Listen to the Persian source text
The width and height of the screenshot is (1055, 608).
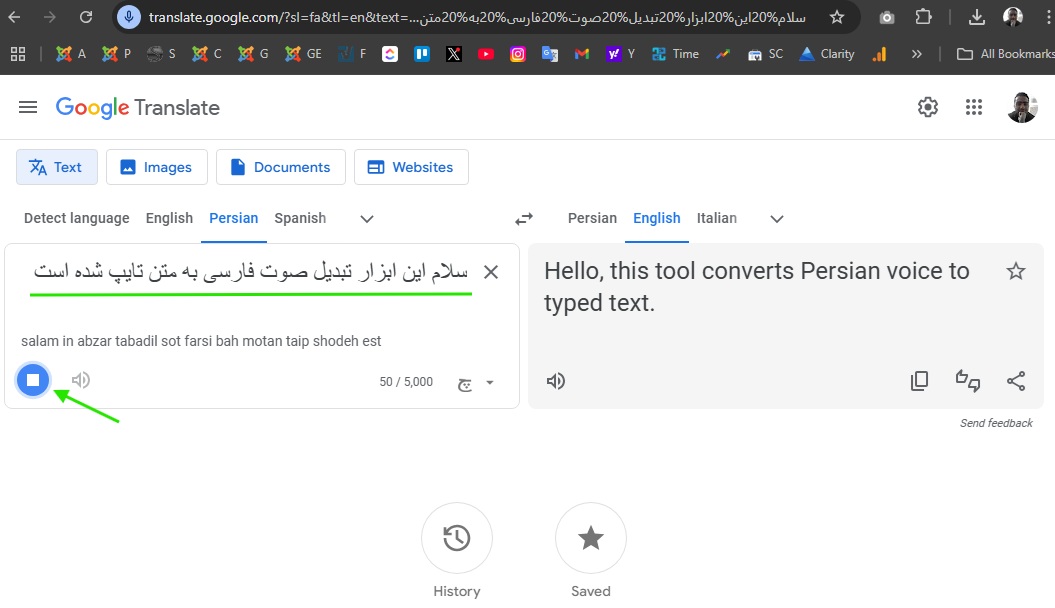(x=81, y=380)
